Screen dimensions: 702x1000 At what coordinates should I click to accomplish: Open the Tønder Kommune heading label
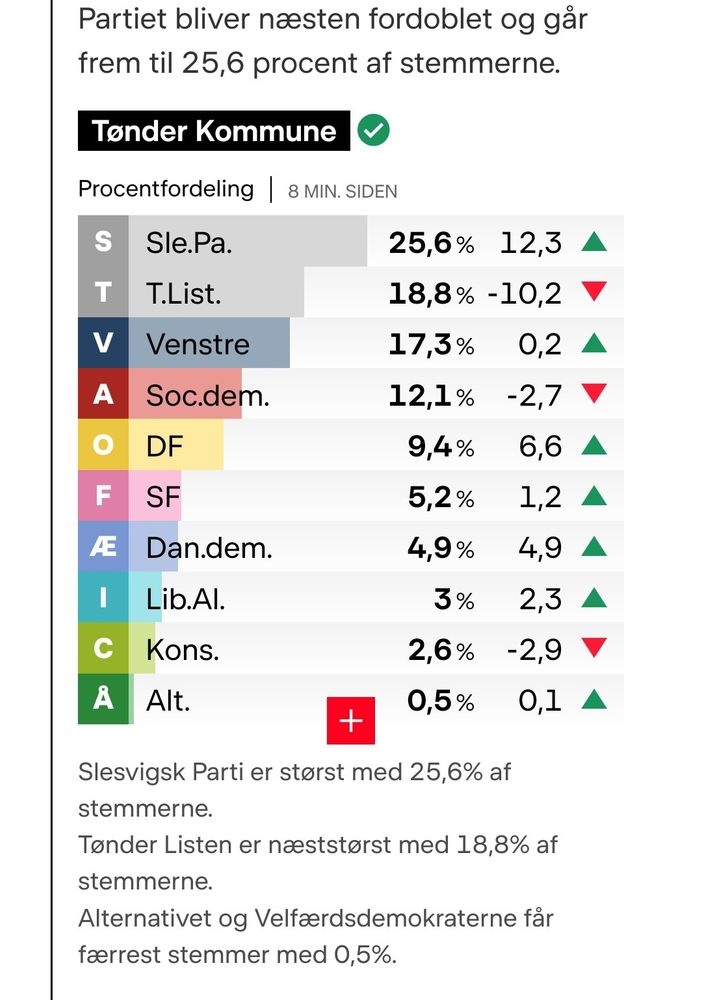click(214, 131)
